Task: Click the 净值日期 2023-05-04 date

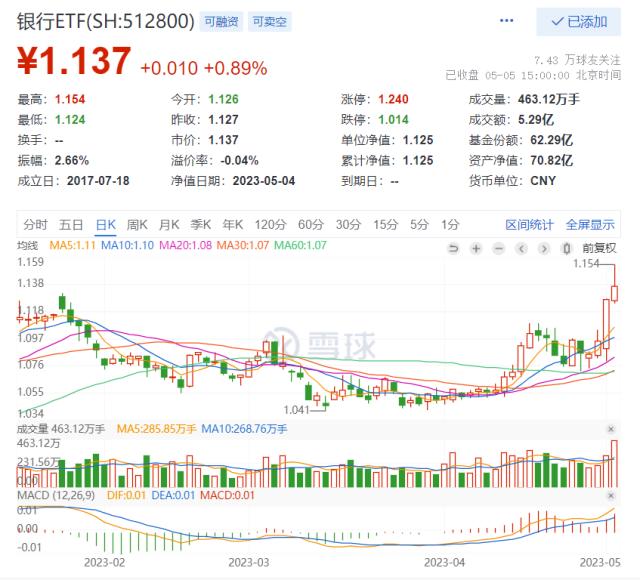Action: pos(264,181)
